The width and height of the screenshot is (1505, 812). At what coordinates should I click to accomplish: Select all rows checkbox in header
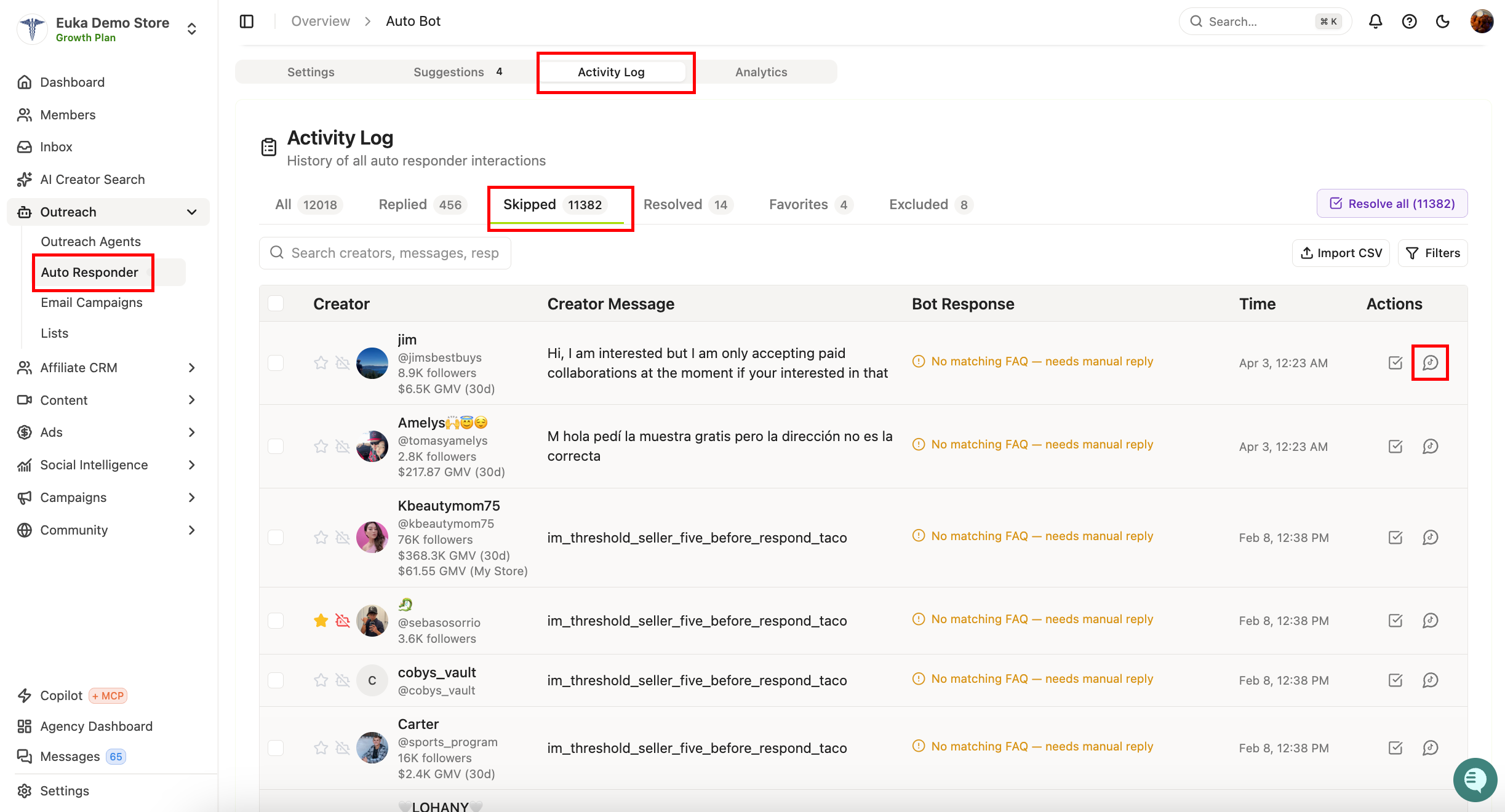coord(276,303)
